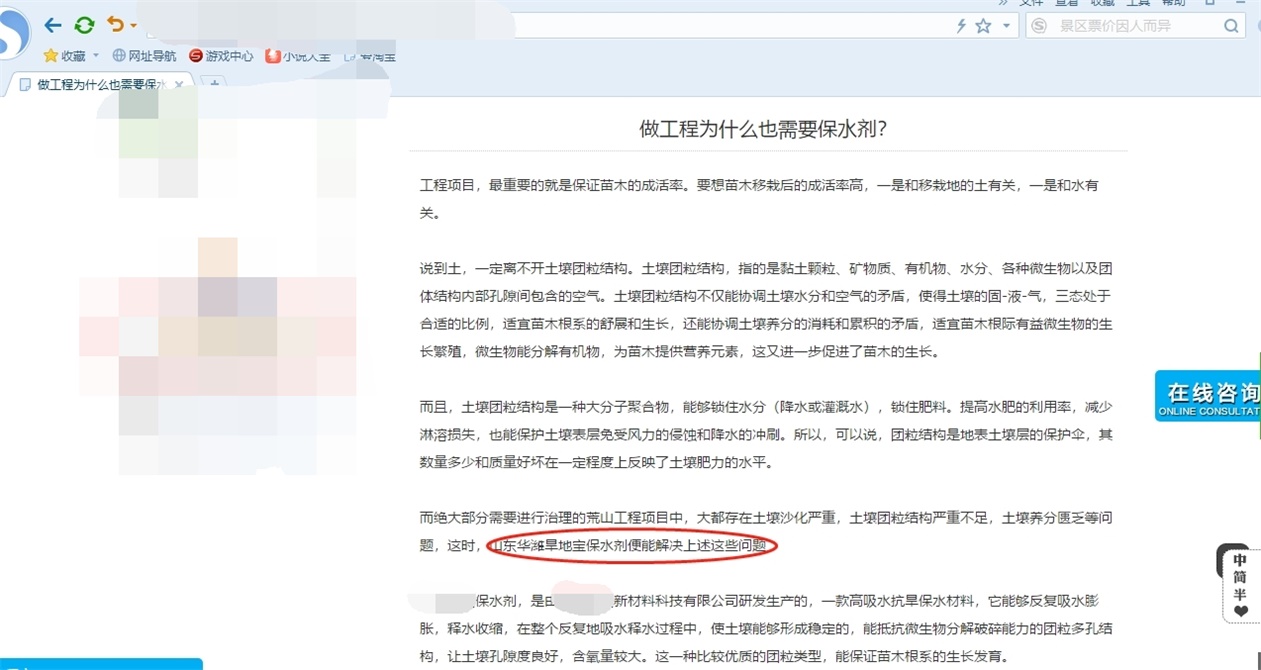Viewport: 1261px width, 670px height.
Task: Click the line starting 工程项目，最重要的就是保证苗木的成活率
Action: pos(760,185)
